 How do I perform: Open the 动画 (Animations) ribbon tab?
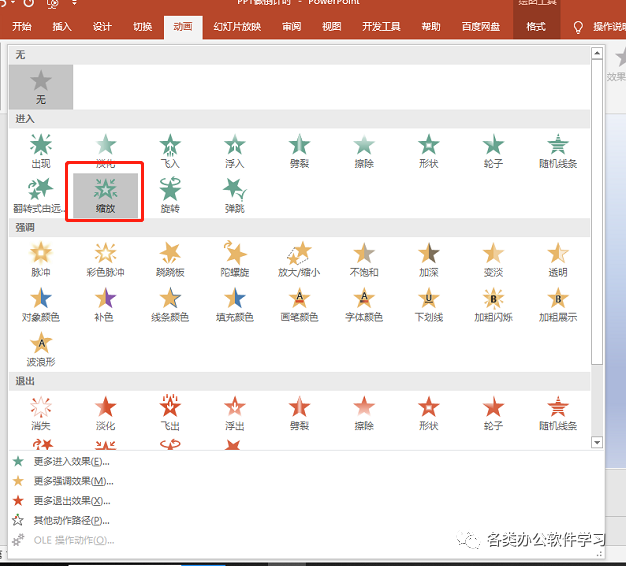(x=182, y=27)
